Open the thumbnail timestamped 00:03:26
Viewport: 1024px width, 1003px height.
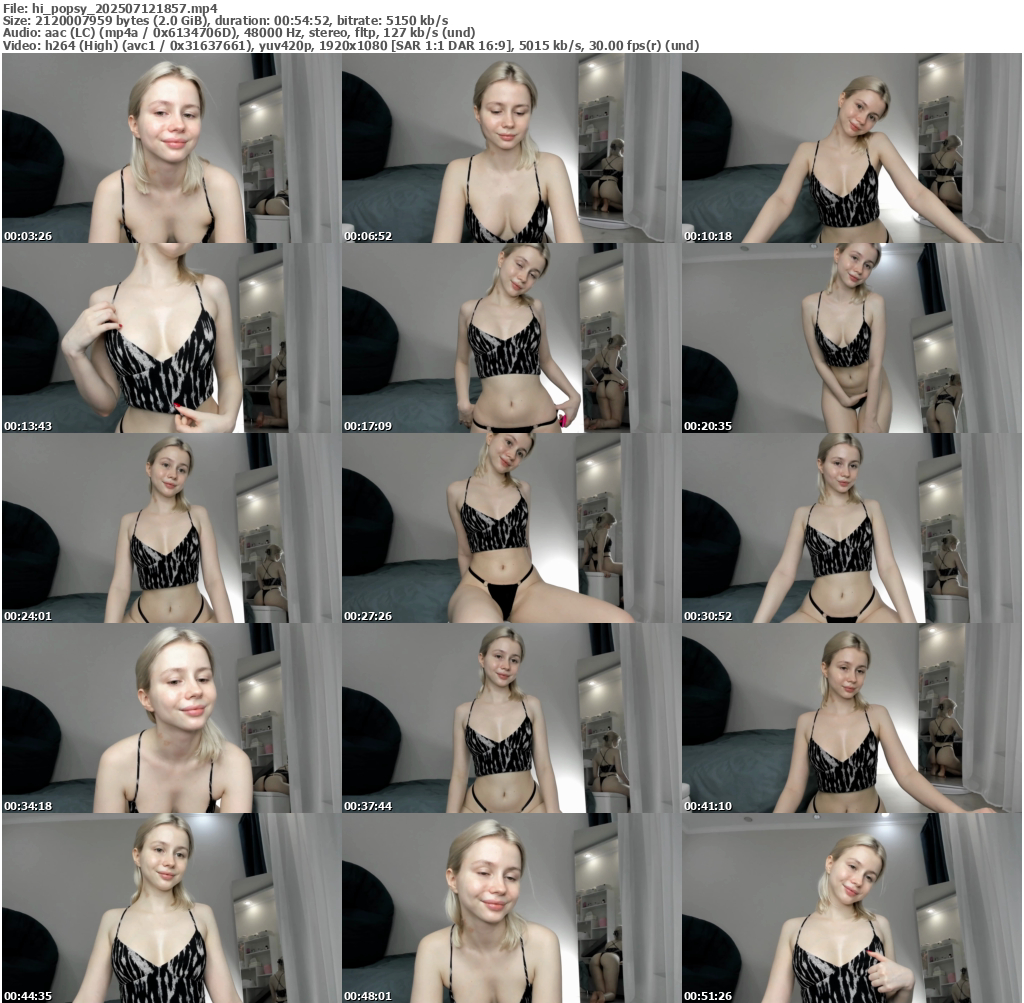(171, 148)
